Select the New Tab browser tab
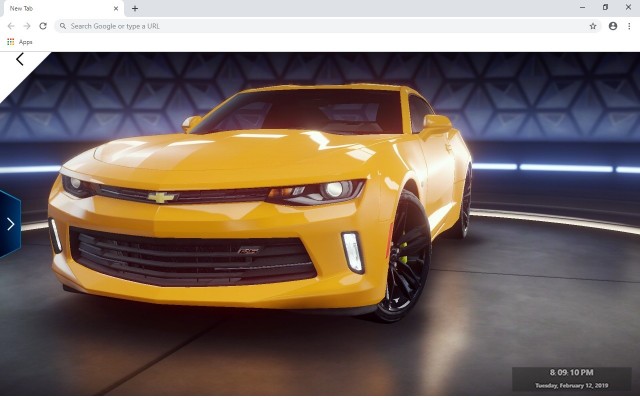Viewport: 640px width, 400px height. click(62, 8)
